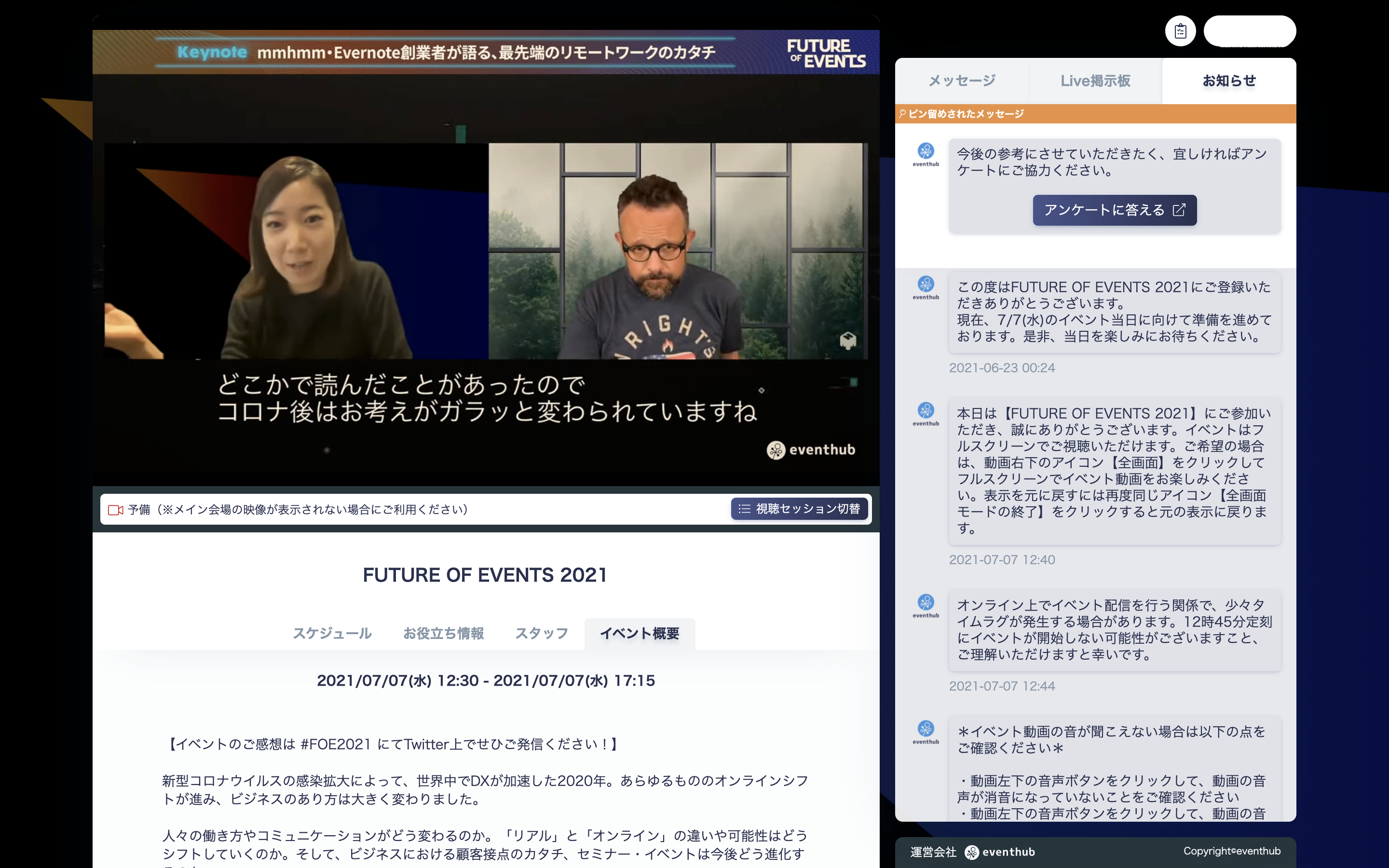
Task: Switch to the メッセージ tab
Action: 962,81
